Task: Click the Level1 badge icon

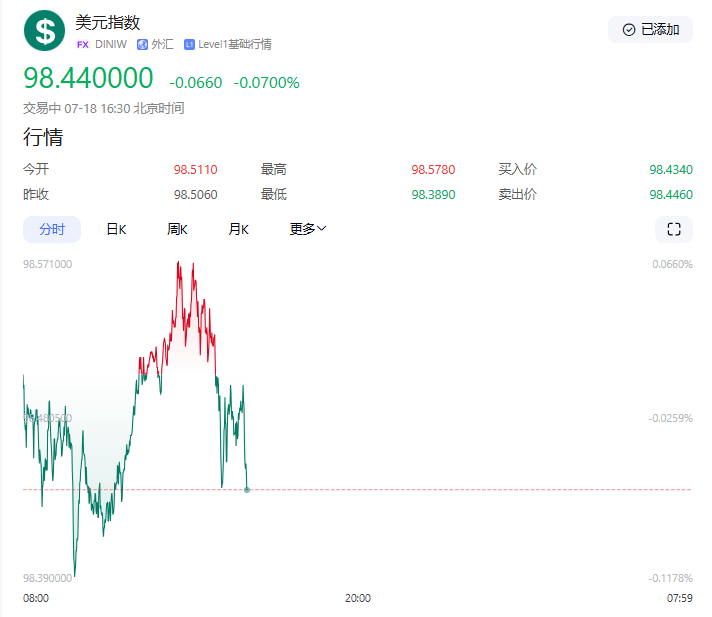Action: pyautogui.click(x=189, y=44)
